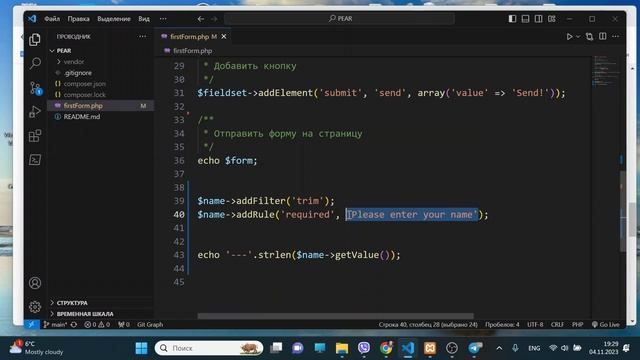Show hidden tray icons chevron
Viewport: 640px width, 360px height.
pos(499,348)
